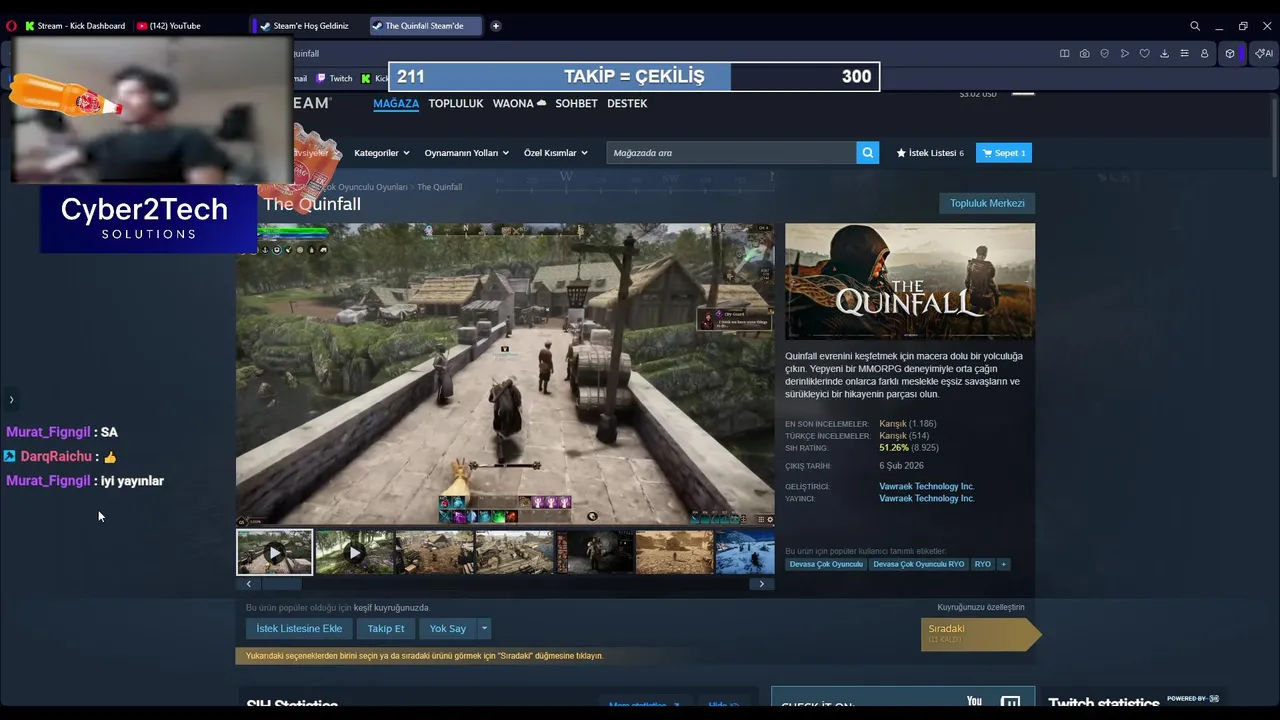Open the ad-blocker shield icon
The height and width of the screenshot is (720, 1280).
pyautogui.click(x=1104, y=53)
